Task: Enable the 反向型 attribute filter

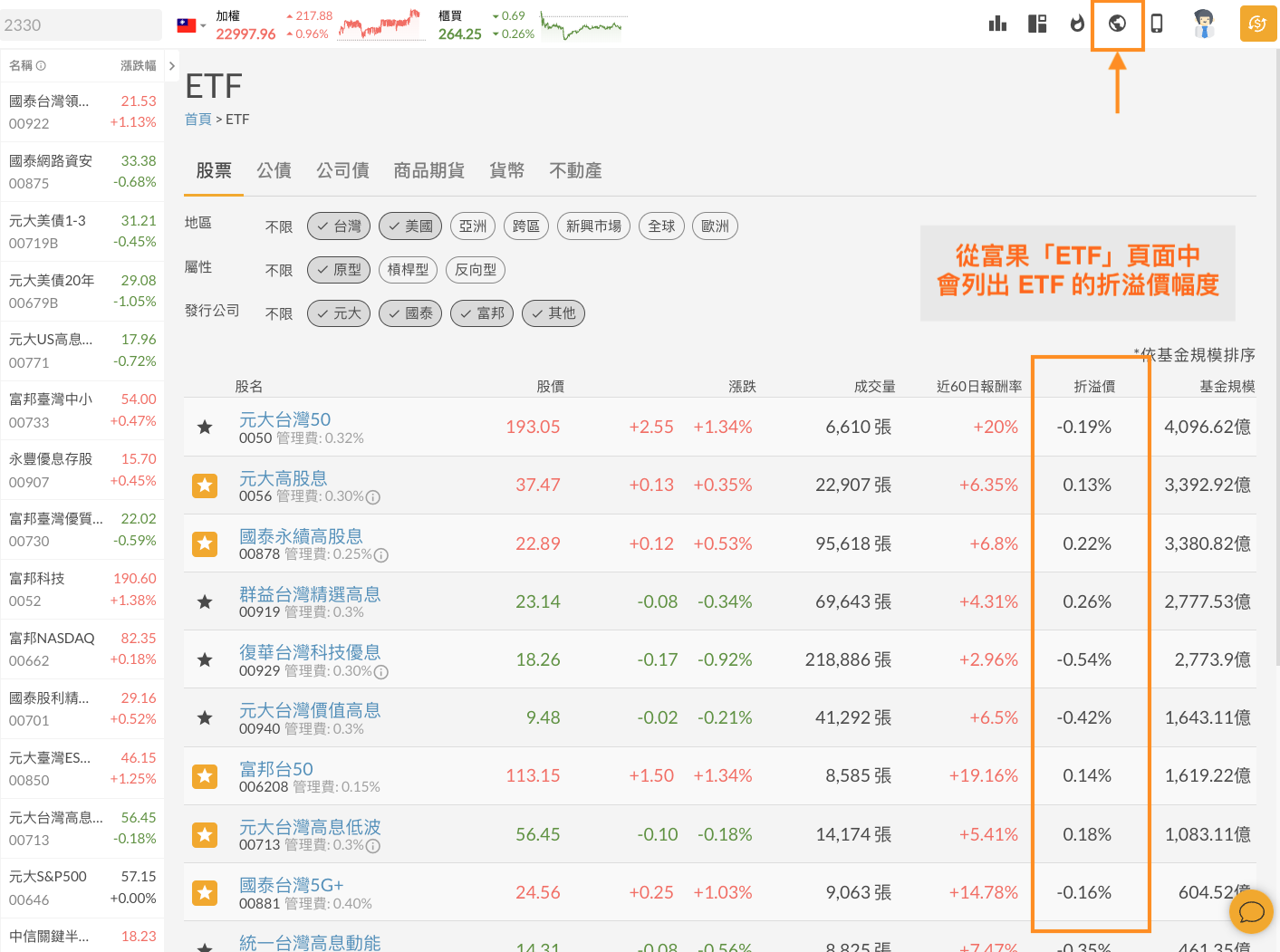Action: click(475, 270)
